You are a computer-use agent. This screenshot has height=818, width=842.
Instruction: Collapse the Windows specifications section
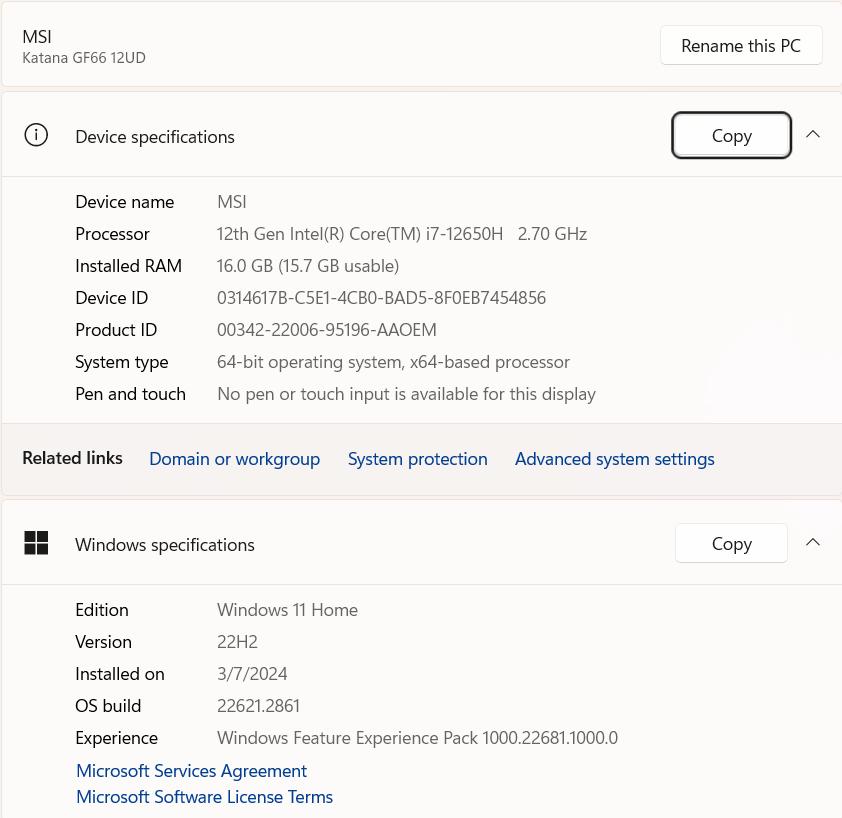click(813, 542)
